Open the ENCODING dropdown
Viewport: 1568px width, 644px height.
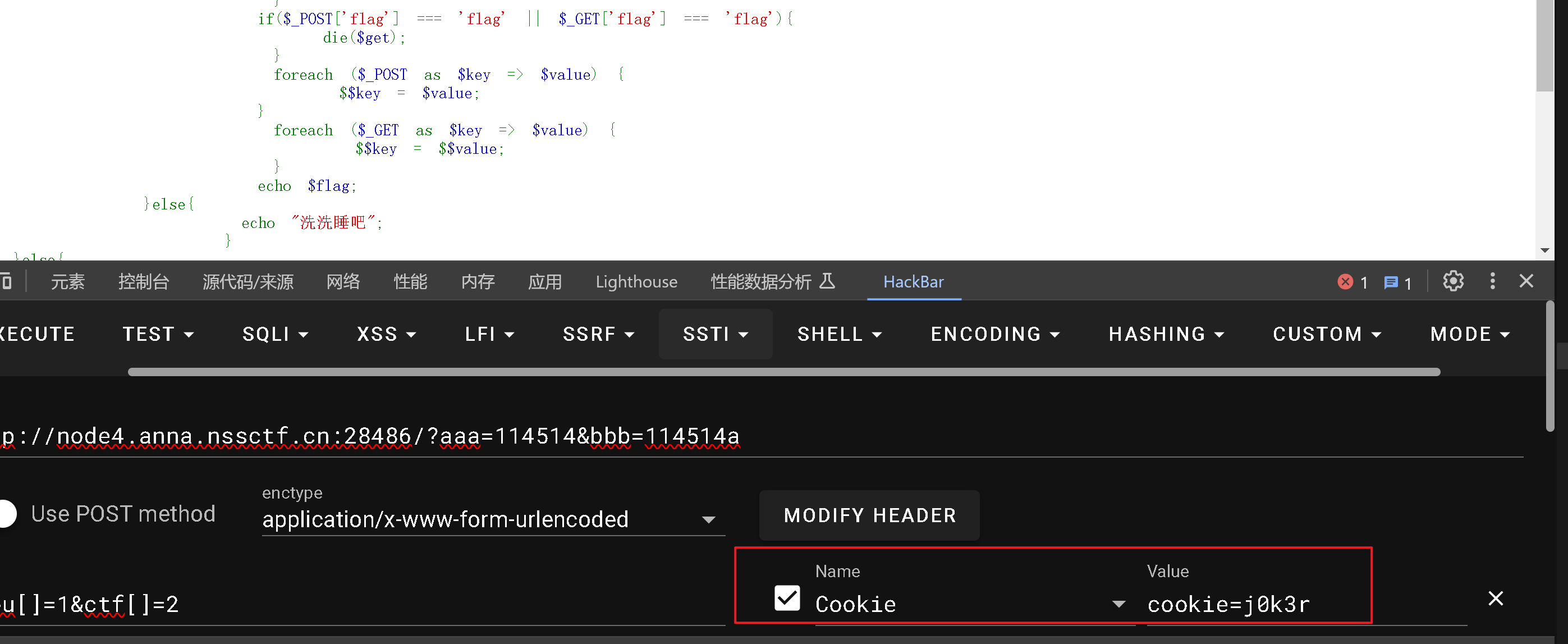(x=994, y=334)
